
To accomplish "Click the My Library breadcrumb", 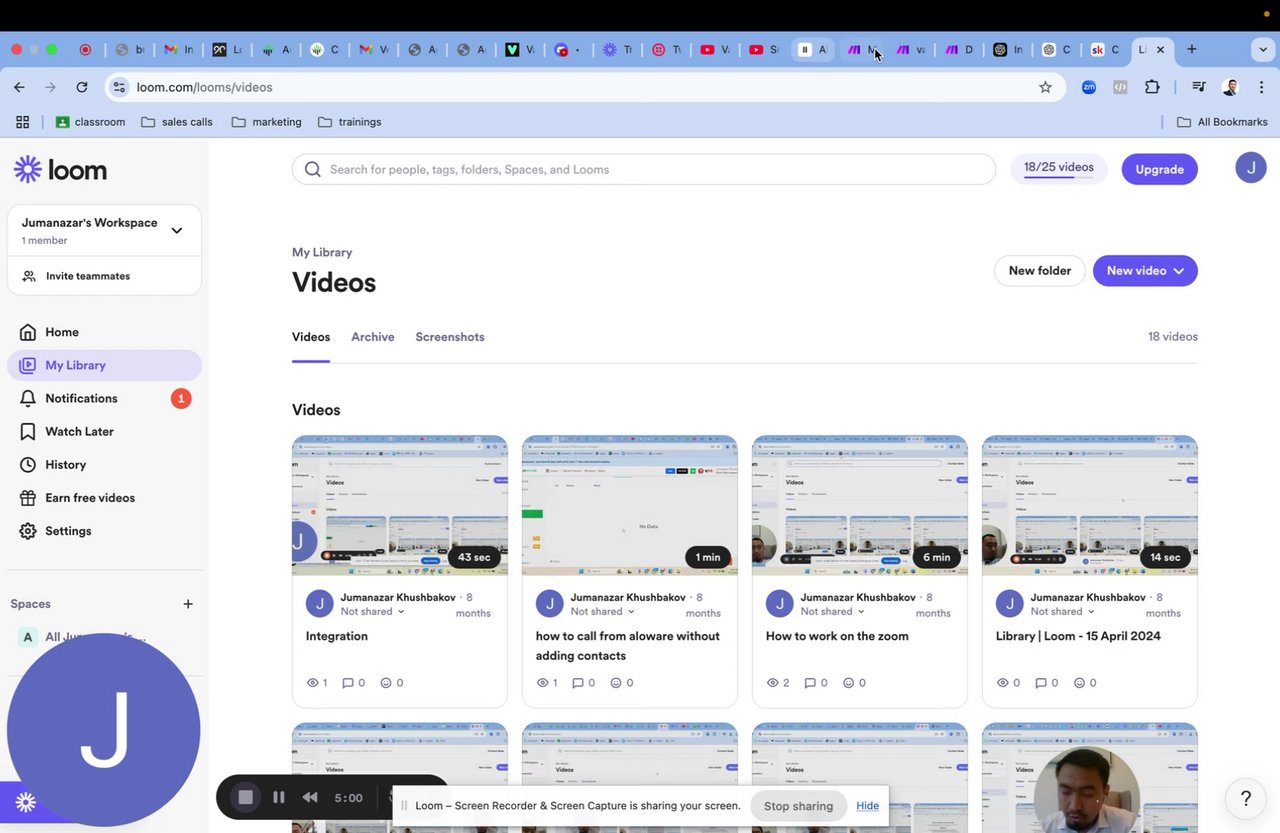I will [x=322, y=252].
